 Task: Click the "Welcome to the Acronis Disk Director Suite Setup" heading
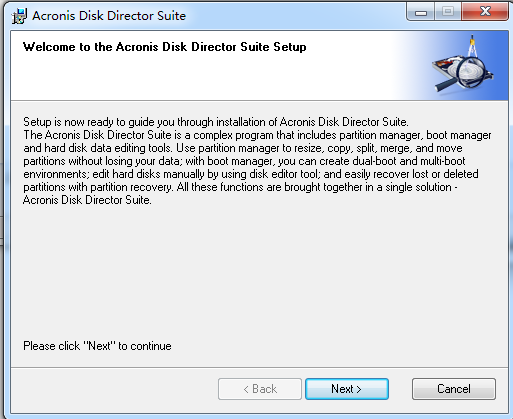[164, 47]
